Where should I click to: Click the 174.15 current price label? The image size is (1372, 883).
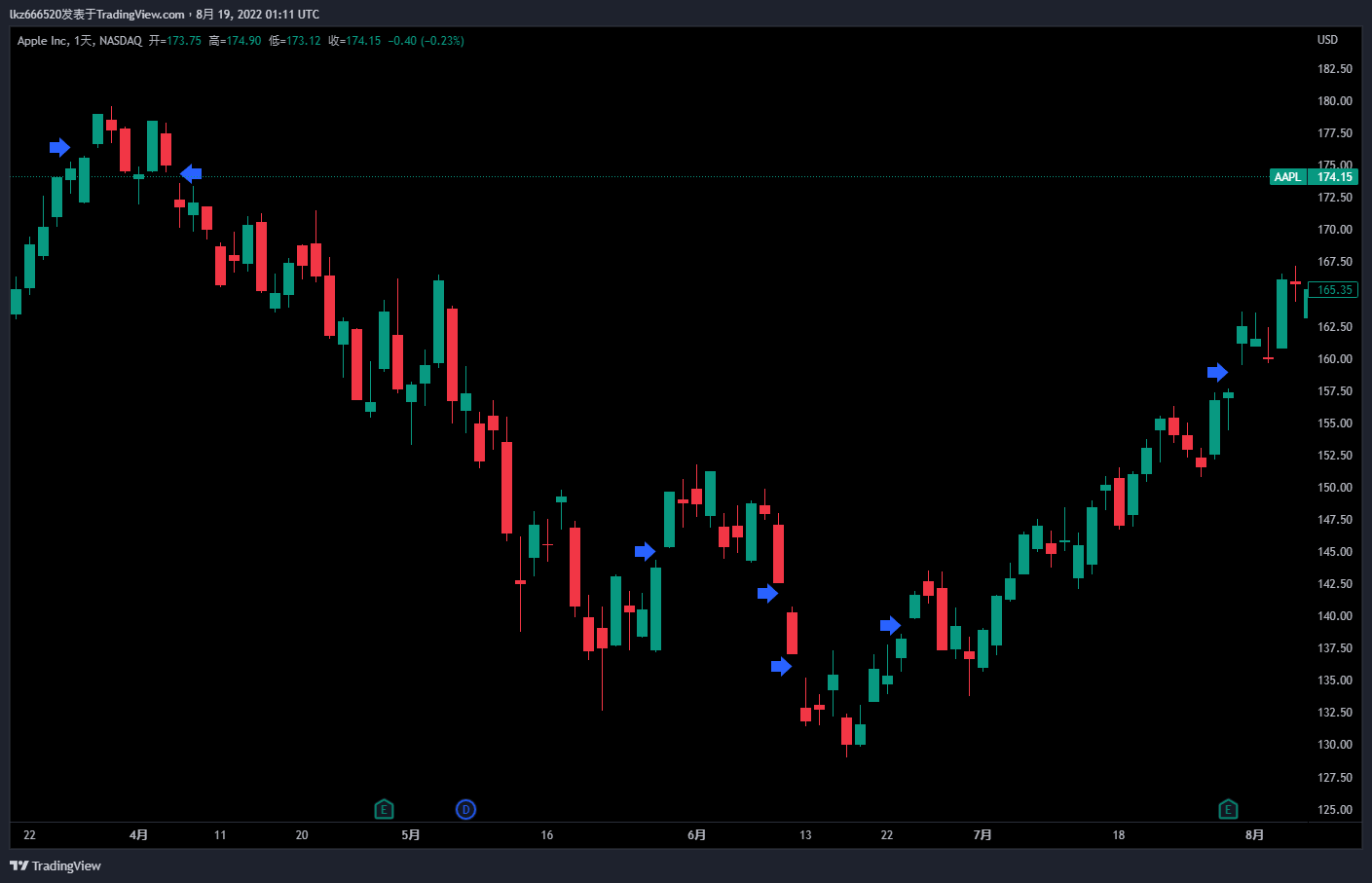click(1334, 176)
